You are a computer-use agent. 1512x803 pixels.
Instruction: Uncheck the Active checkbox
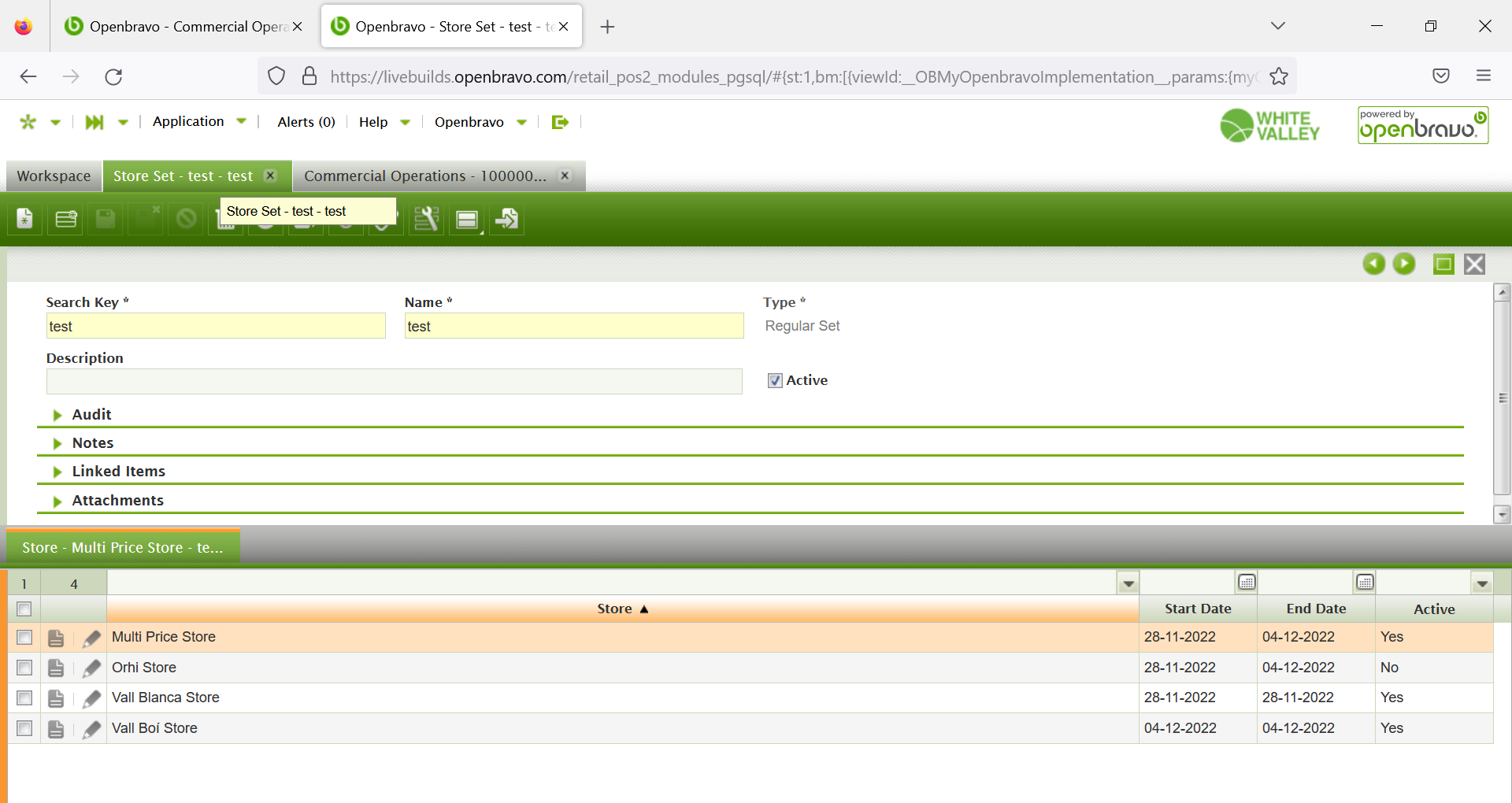click(x=775, y=381)
